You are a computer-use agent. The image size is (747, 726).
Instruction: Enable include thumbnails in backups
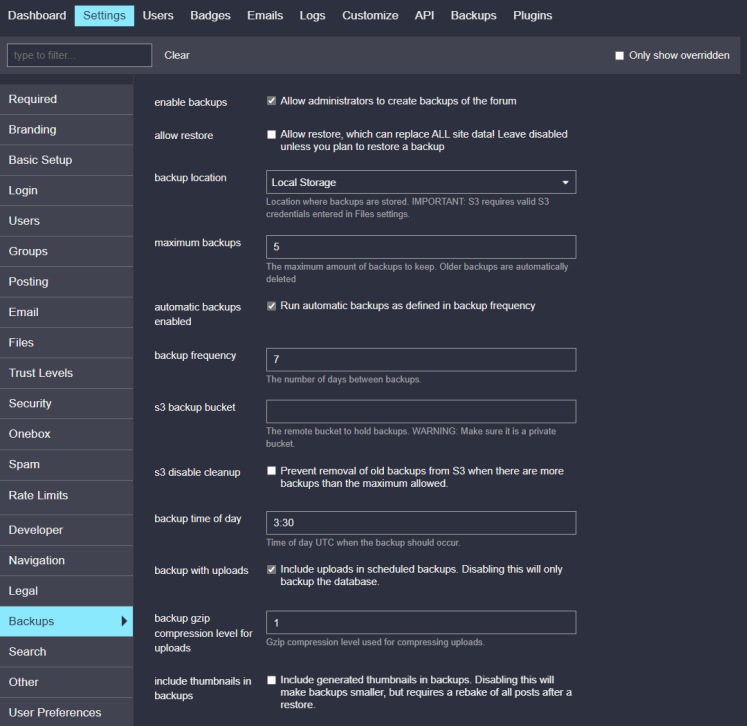click(x=272, y=680)
